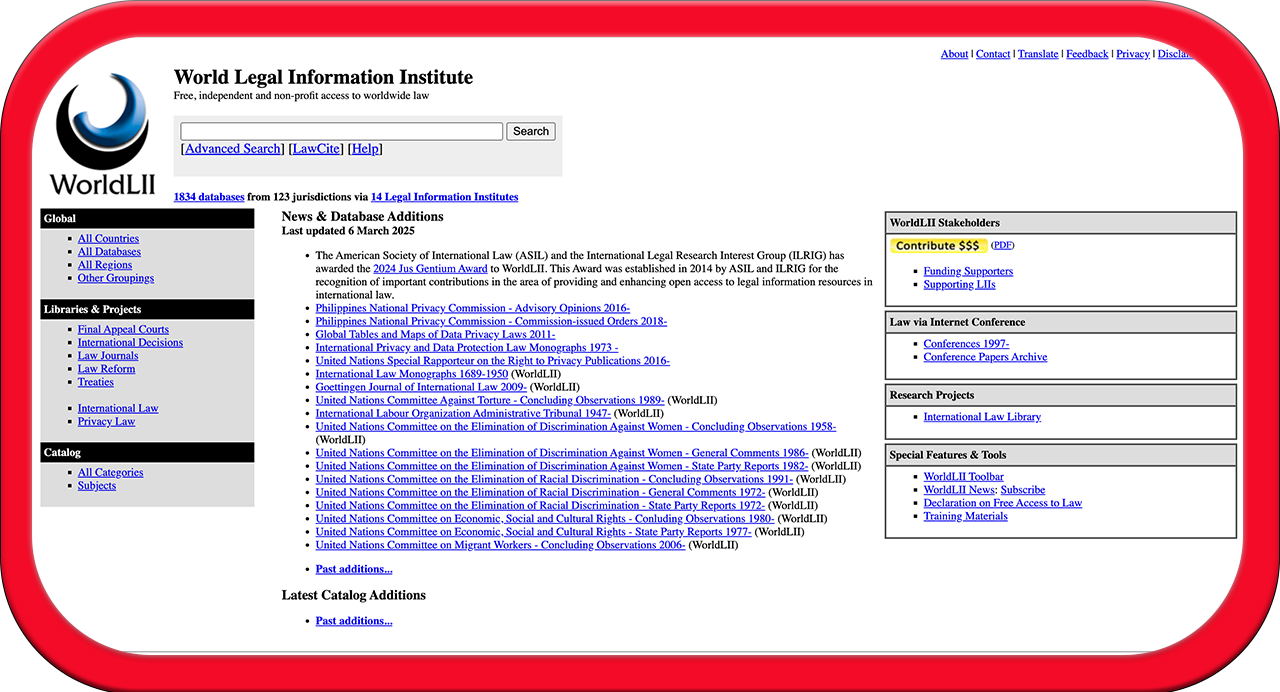Open Training Materials link

[x=966, y=516]
